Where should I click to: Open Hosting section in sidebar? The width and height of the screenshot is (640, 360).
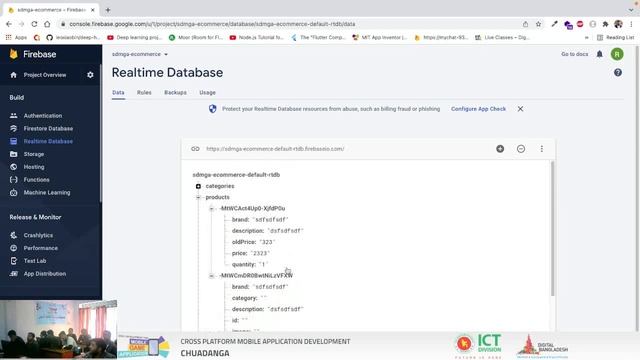(34, 167)
